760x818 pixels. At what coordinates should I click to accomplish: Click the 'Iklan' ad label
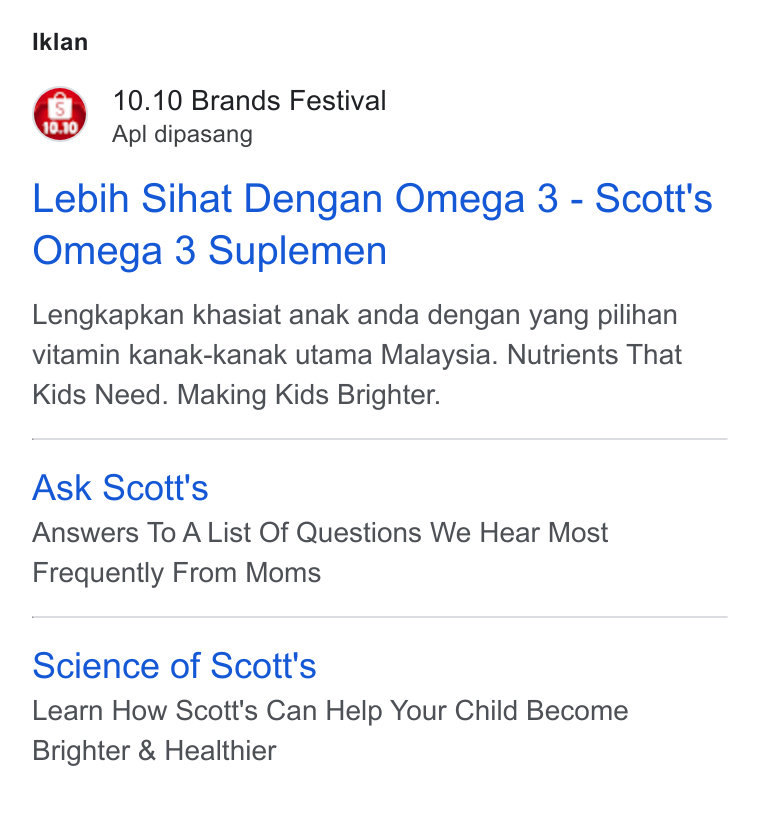pyautogui.click(x=60, y=42)
